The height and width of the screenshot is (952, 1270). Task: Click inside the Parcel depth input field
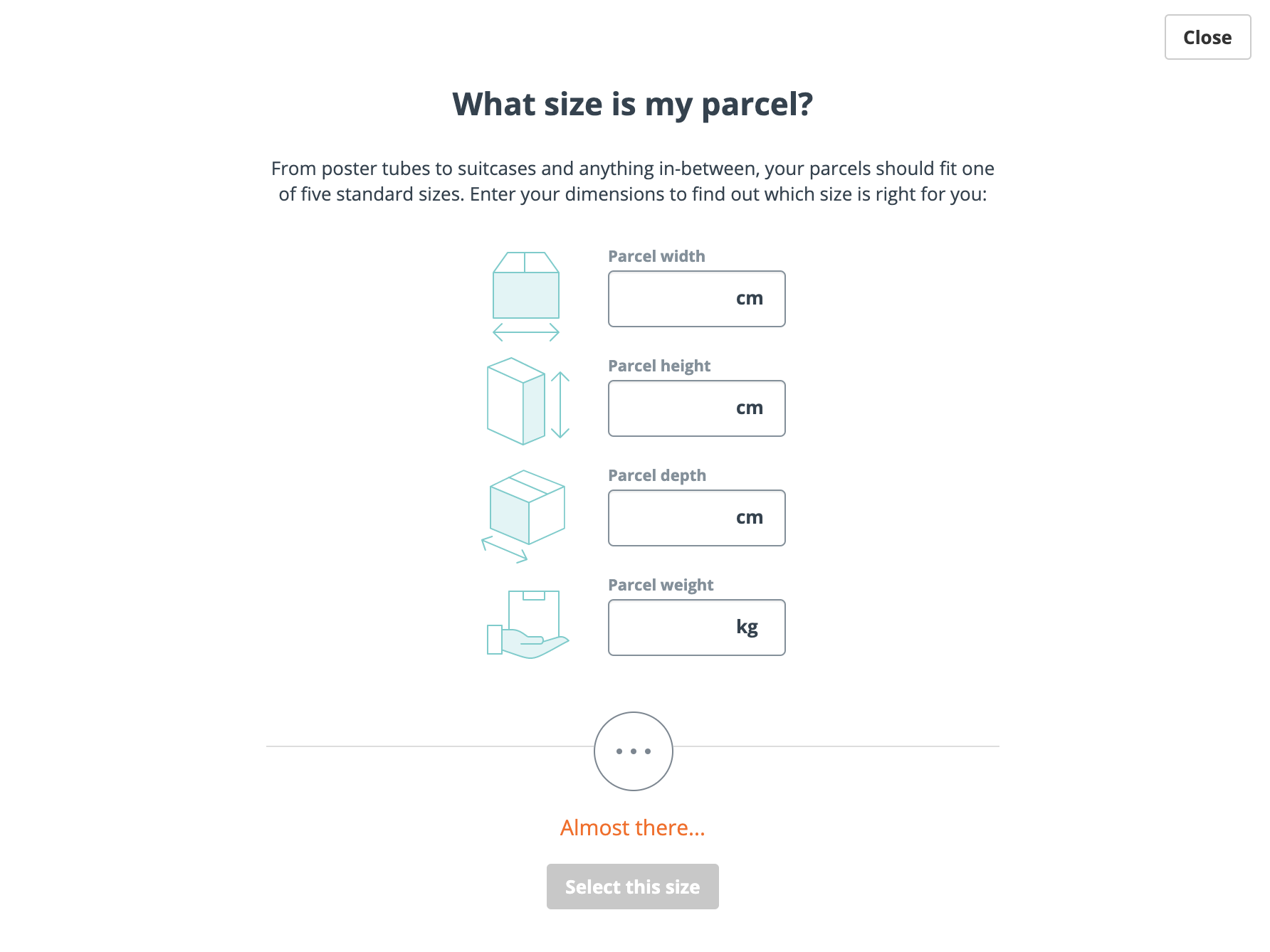coord(676,517)
